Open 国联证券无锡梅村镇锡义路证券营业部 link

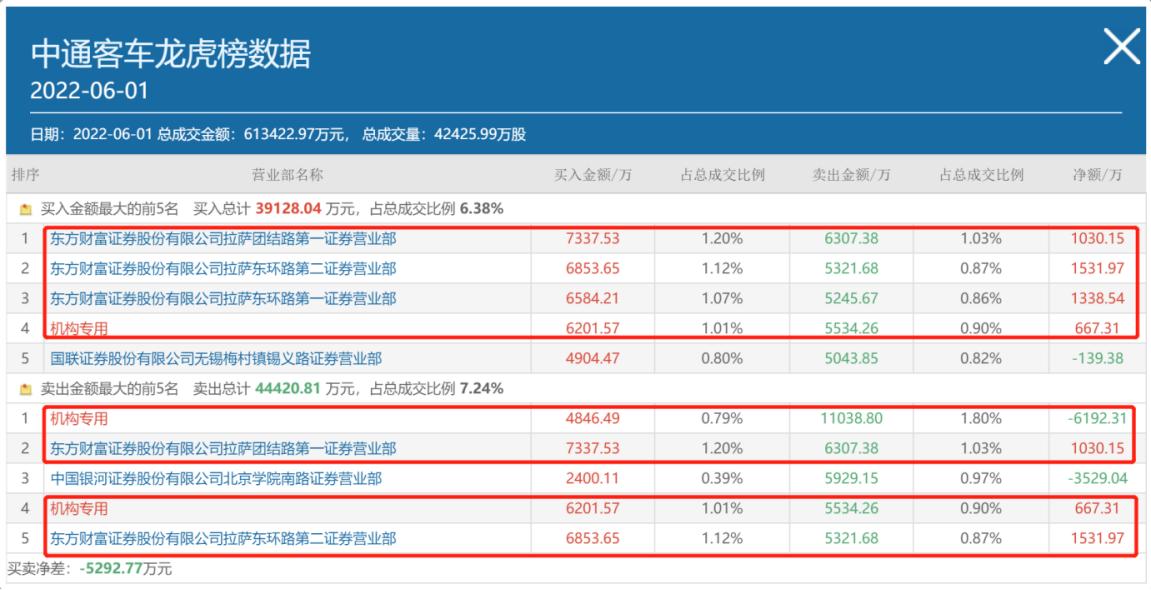point(215,358)
